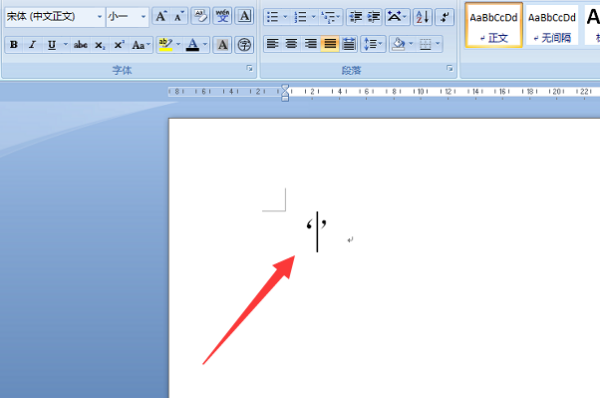Select the 正文 style
Screen dimensions: 600x398
[x=494, y=25]
